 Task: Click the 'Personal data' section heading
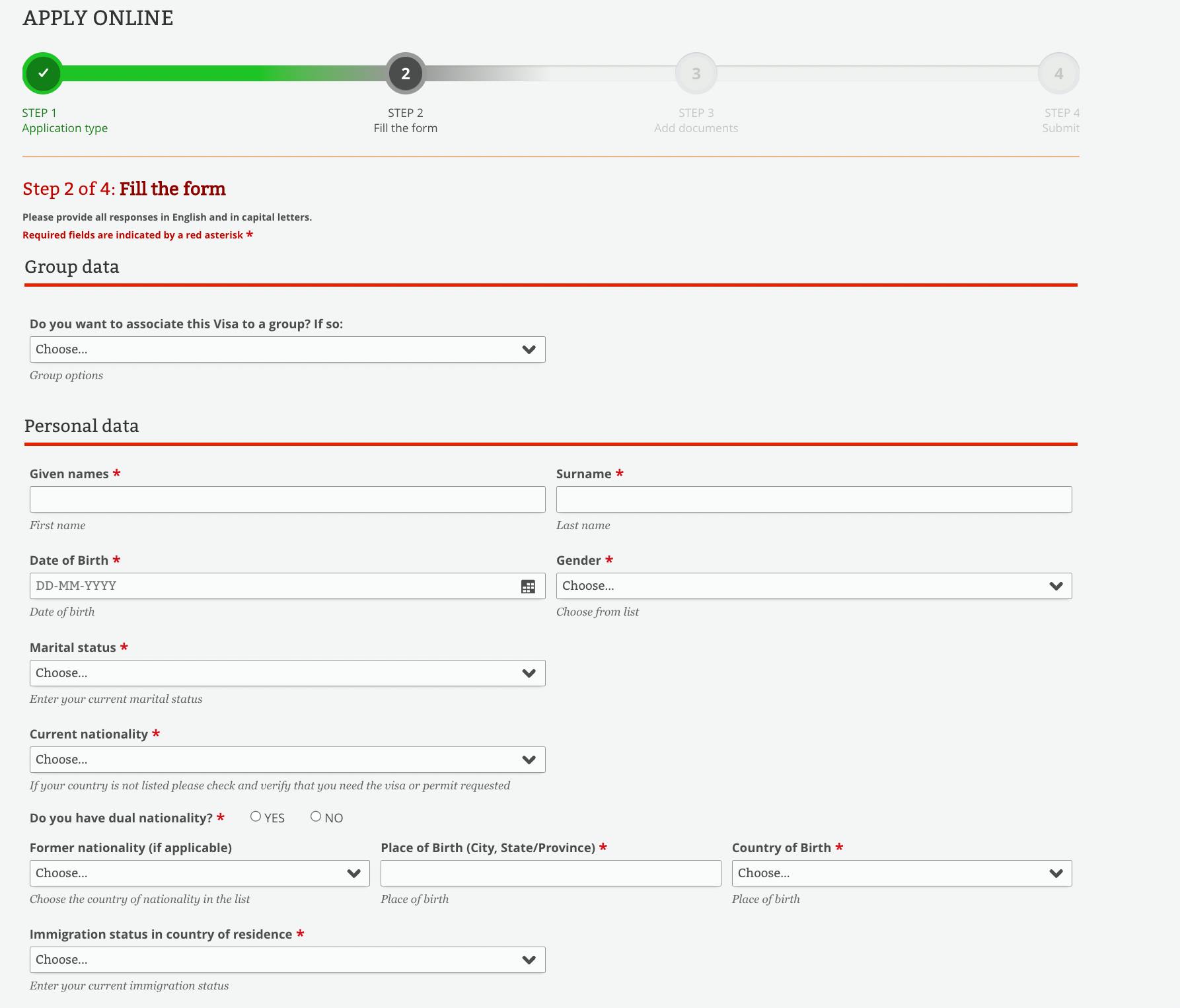pos(82,426)
